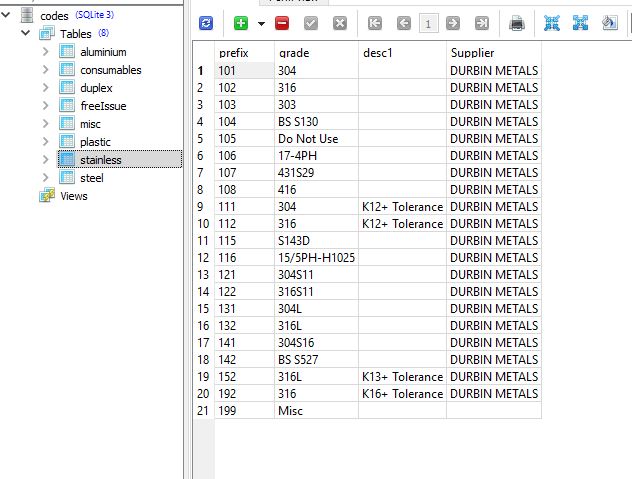This screenshot has height=479, width=632.
Task: Click the page number field
Action: pos(428,23)
